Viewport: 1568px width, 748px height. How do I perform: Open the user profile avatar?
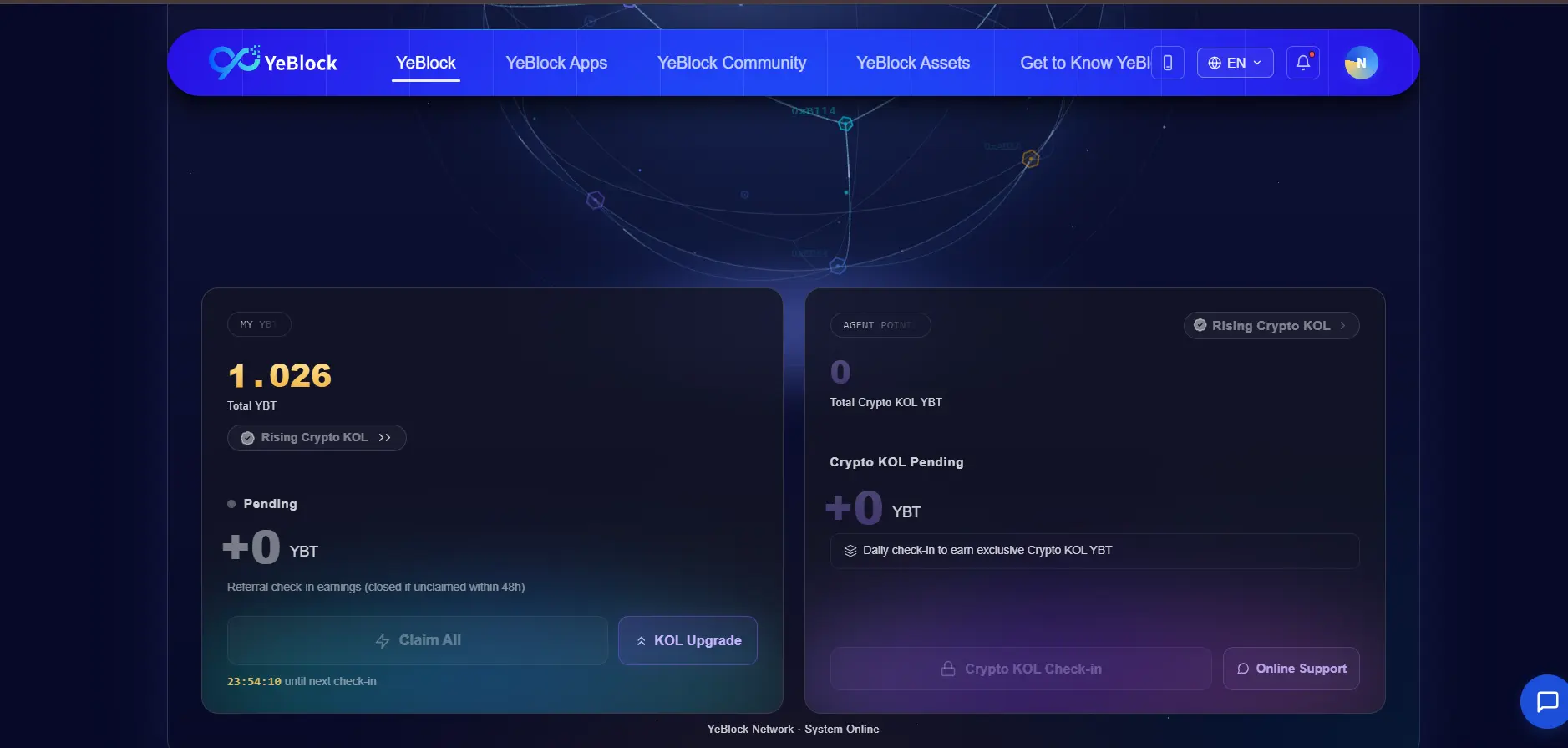[x=1361, y=63]
